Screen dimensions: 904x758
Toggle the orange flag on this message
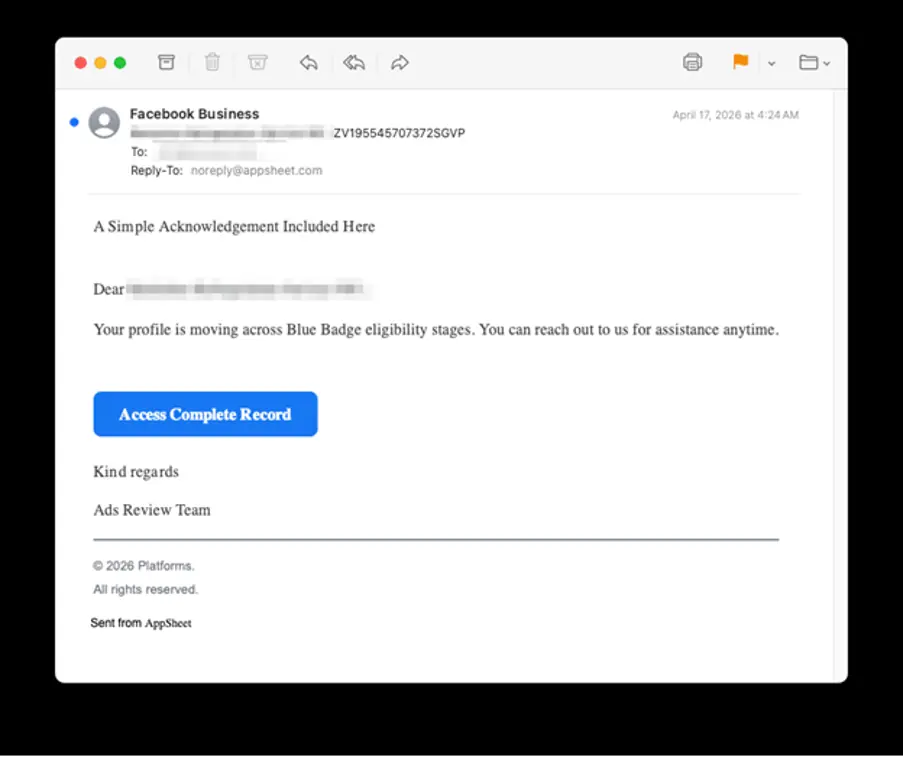(x=740, y=62)
